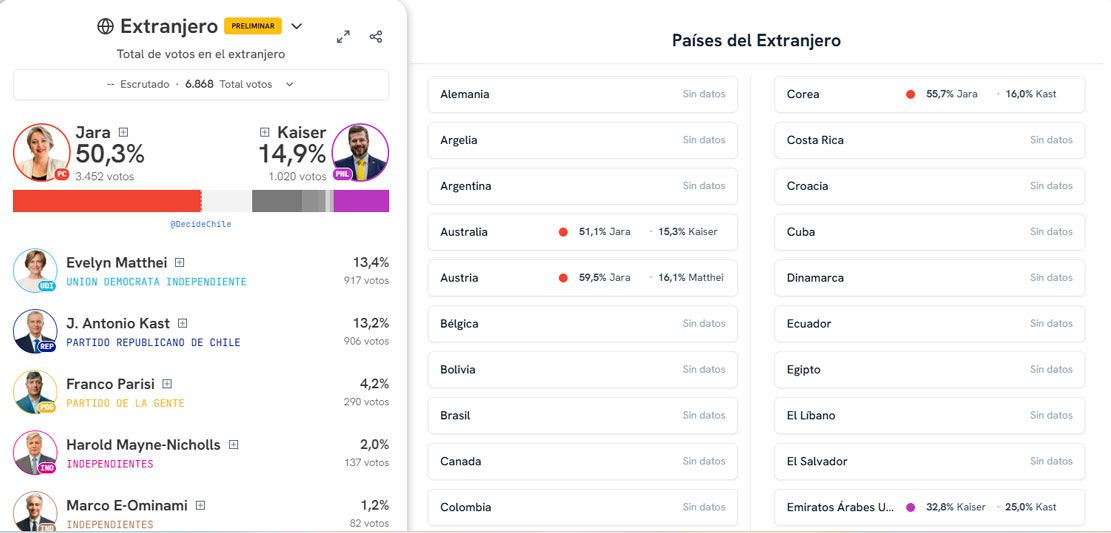Click plus icon next to J. Antonio Kast

[x=183, y=323]
